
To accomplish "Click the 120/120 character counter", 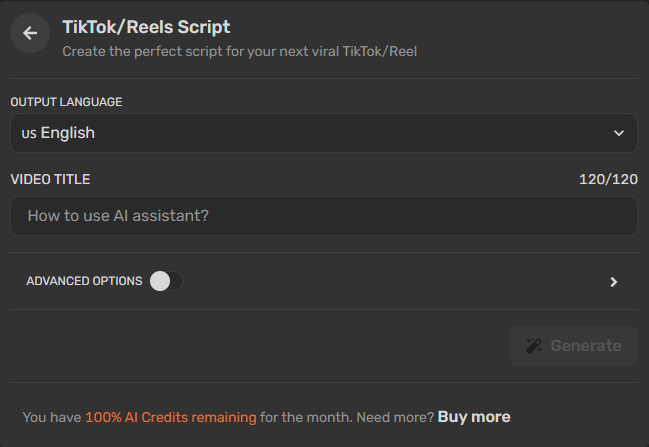I will 608,179.
